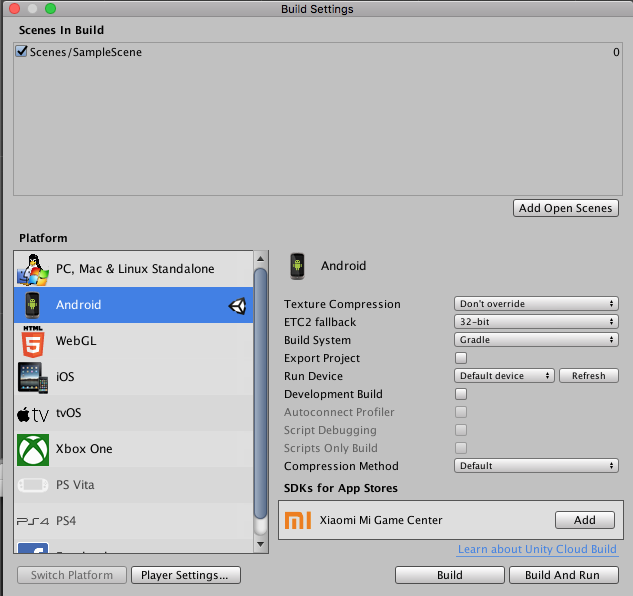Open the Run Device dropdown
The height and width of the screenshot is (596, 633).
coord(504,376)
